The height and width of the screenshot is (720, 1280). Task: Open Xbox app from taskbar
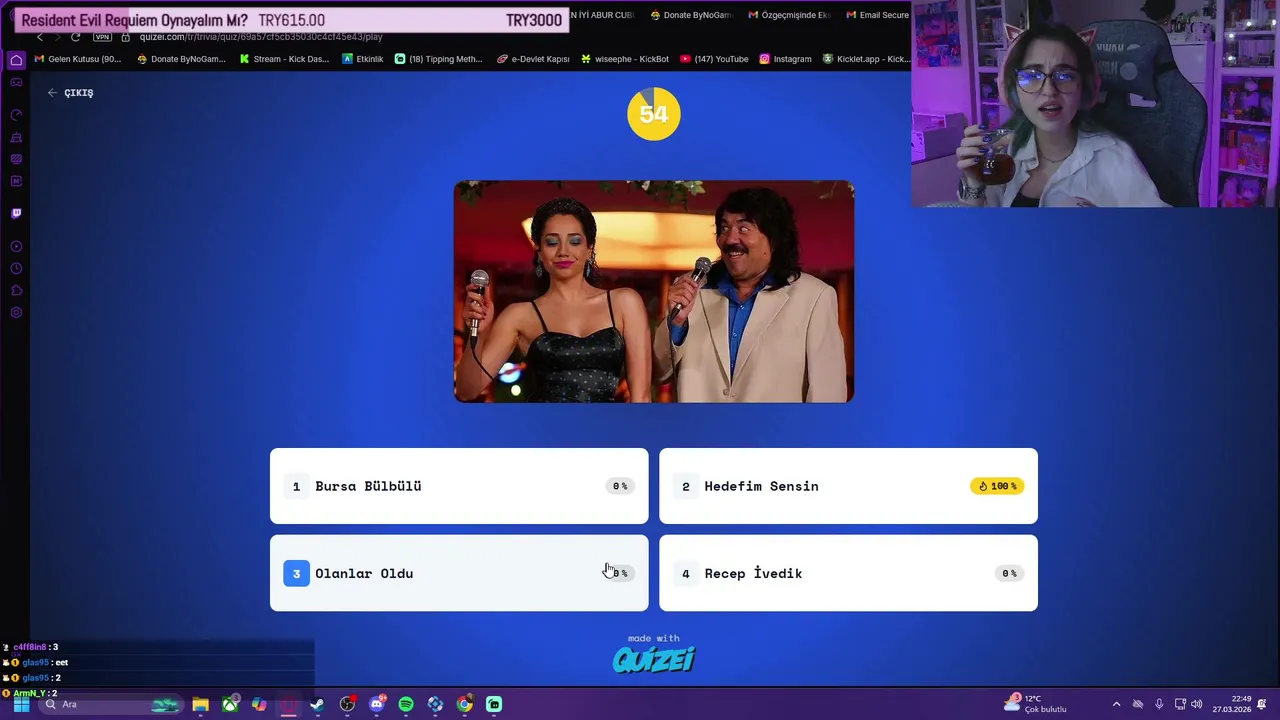click(230, 704)
